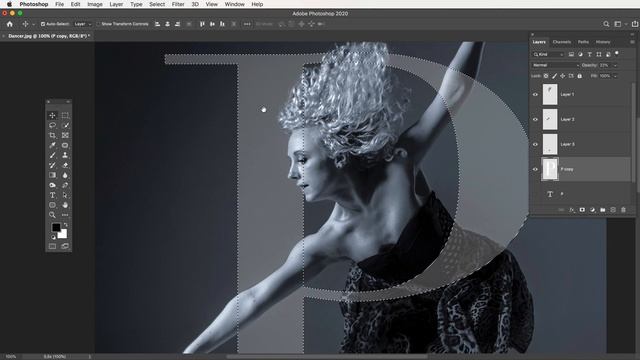Switch to the Channels tab

[562, 42]
